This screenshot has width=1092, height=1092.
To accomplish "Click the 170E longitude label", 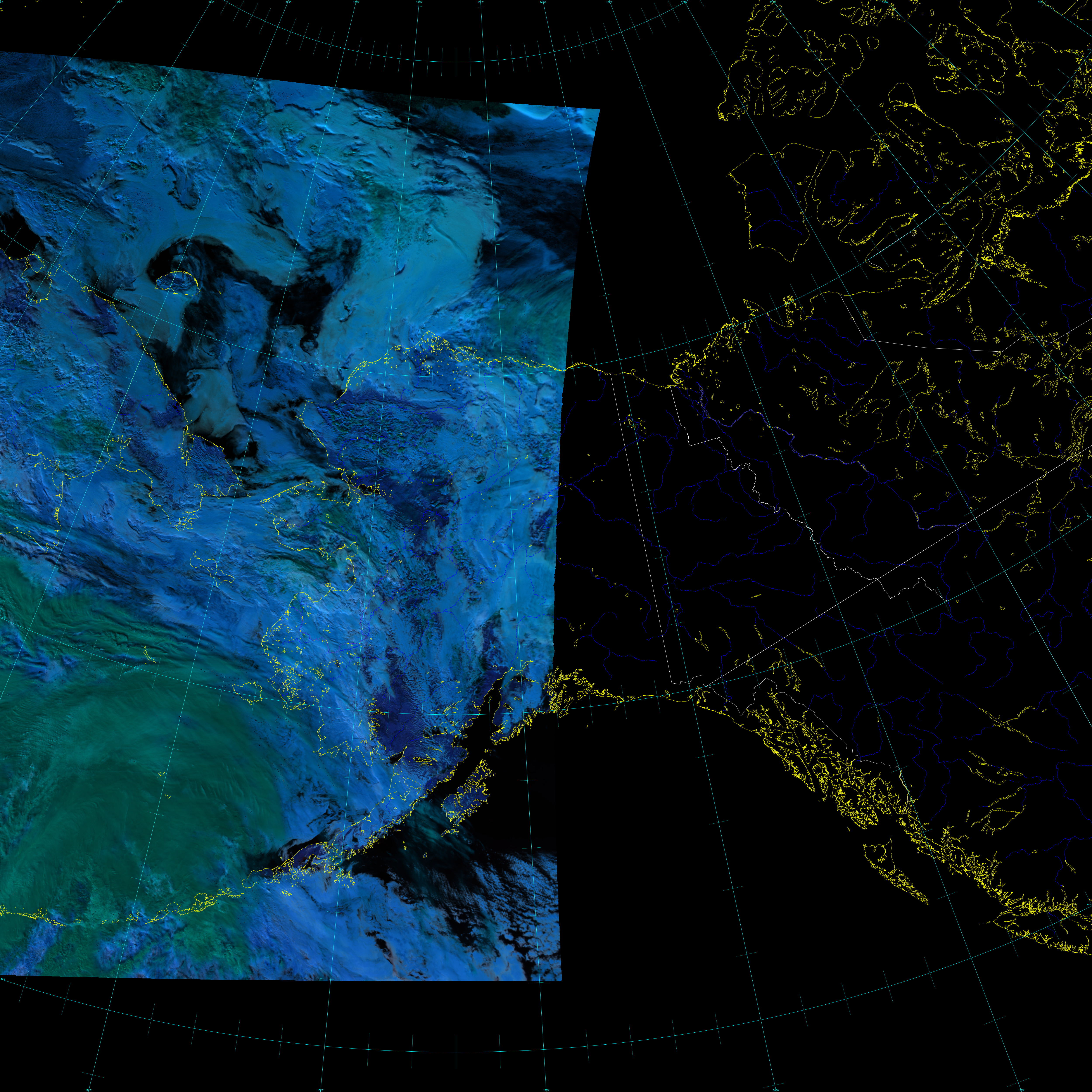I will (211, 2).
